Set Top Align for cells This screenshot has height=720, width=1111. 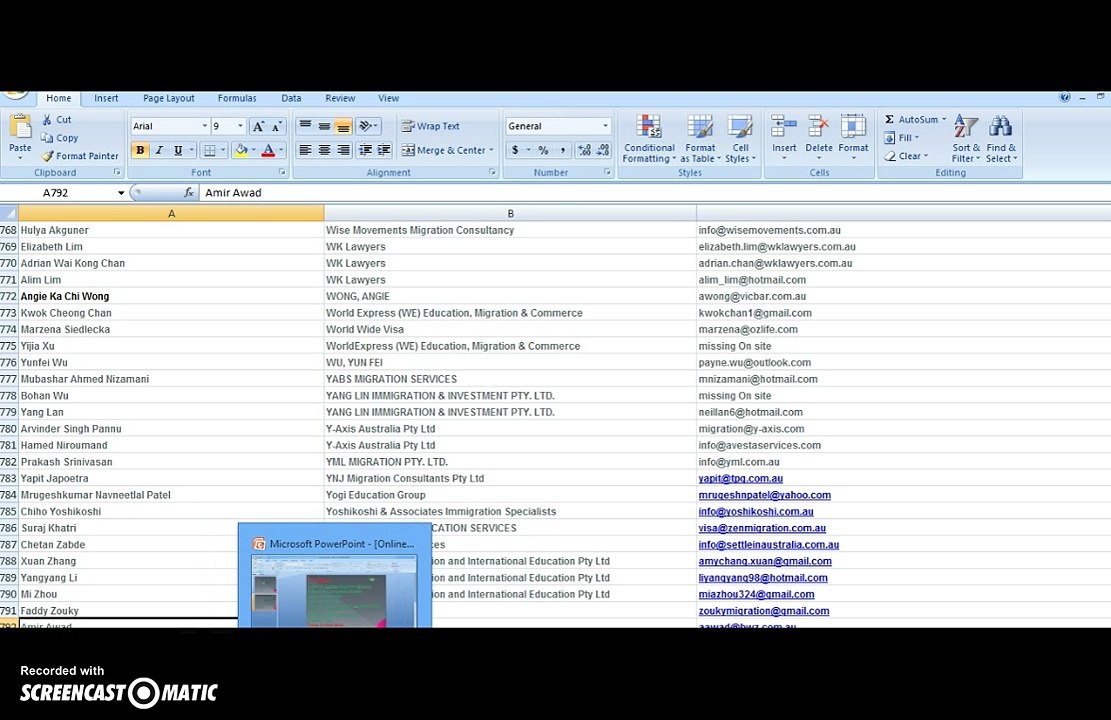[x=305, y=126]
